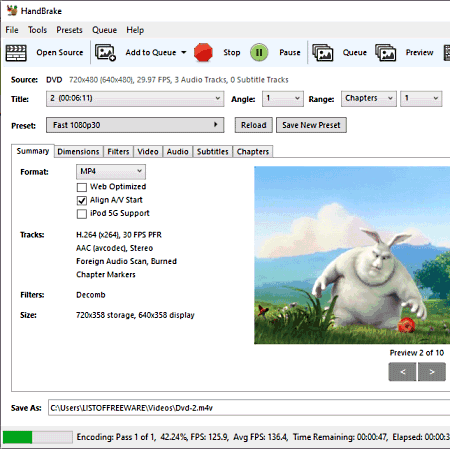Go to next preview image button

coord(432,372)
